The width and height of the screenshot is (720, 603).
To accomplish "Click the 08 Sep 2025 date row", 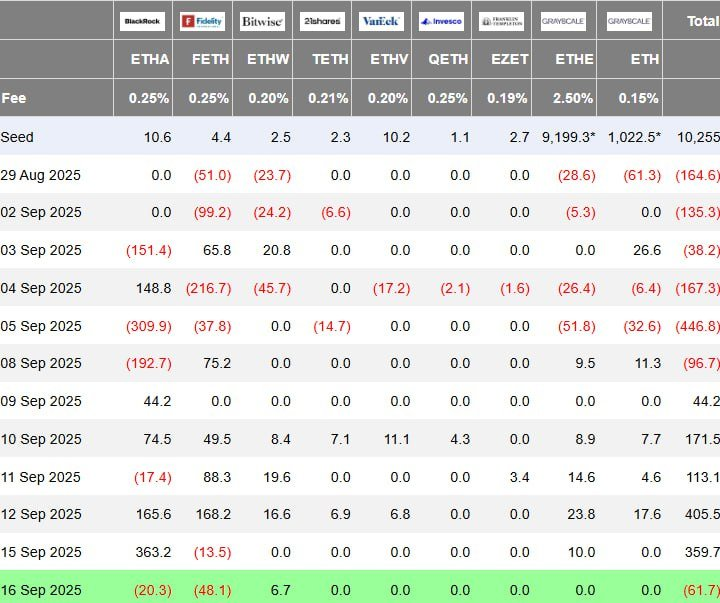I will tap(41, 363).
